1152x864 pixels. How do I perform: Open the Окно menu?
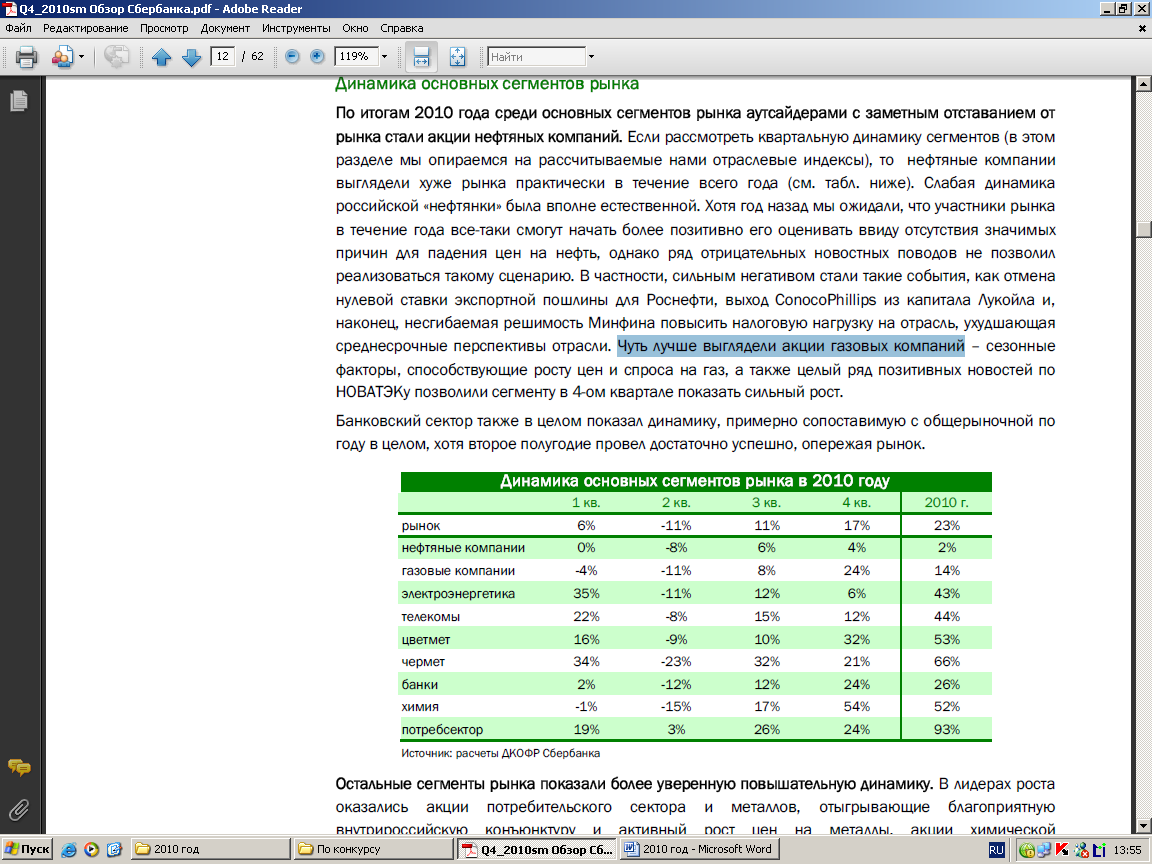tap(356, 28)
